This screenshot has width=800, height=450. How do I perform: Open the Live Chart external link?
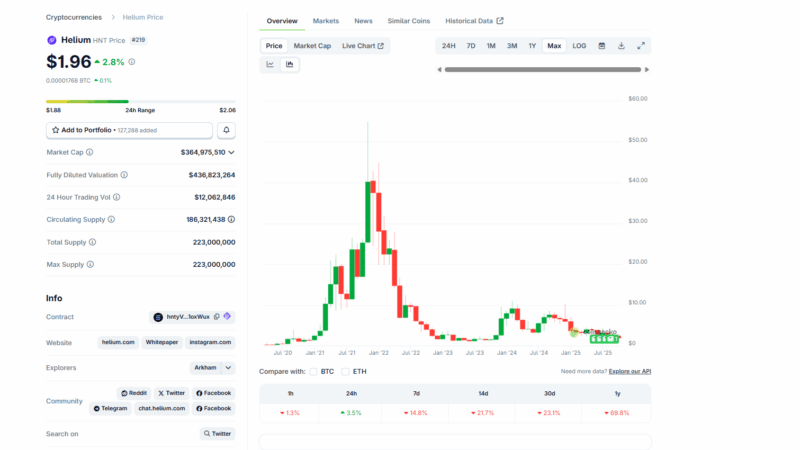pyautogui.click(x=363, y=46)
